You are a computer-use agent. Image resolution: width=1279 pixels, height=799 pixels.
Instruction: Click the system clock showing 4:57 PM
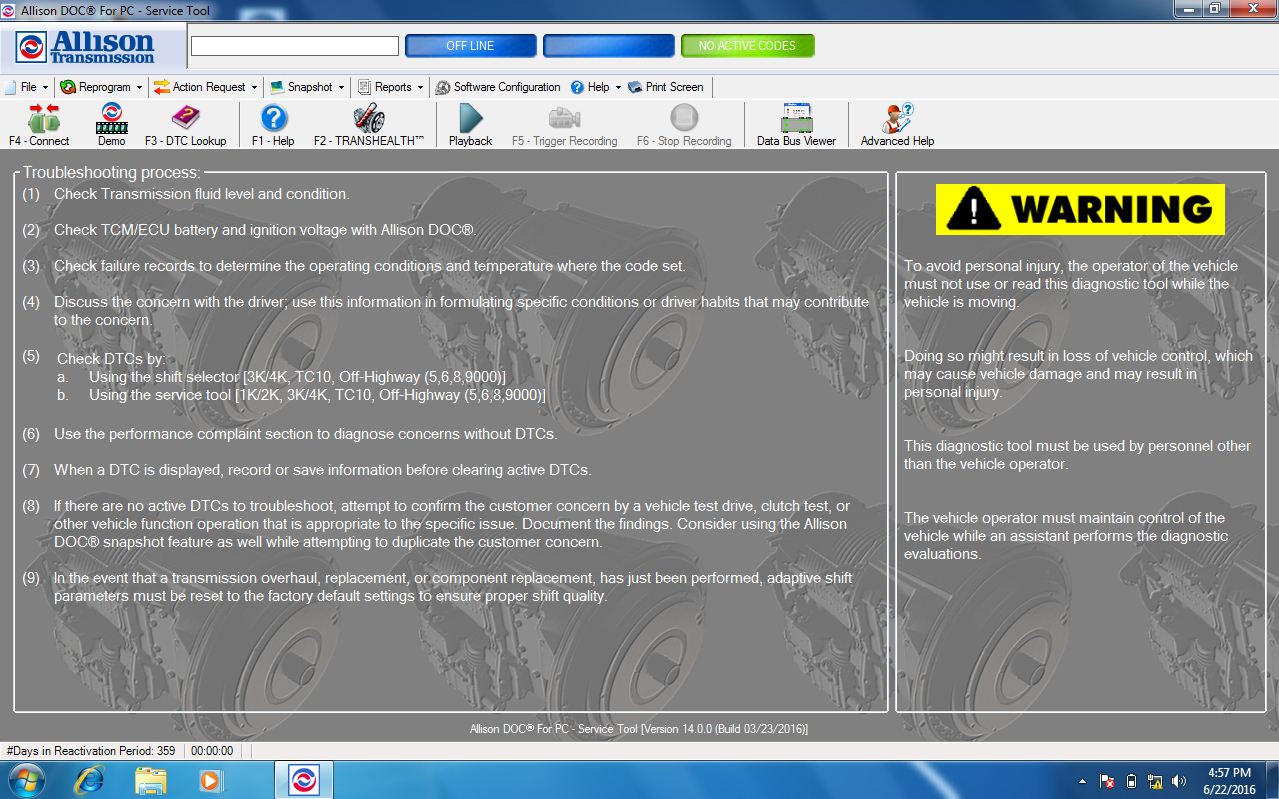point(1229,780)
